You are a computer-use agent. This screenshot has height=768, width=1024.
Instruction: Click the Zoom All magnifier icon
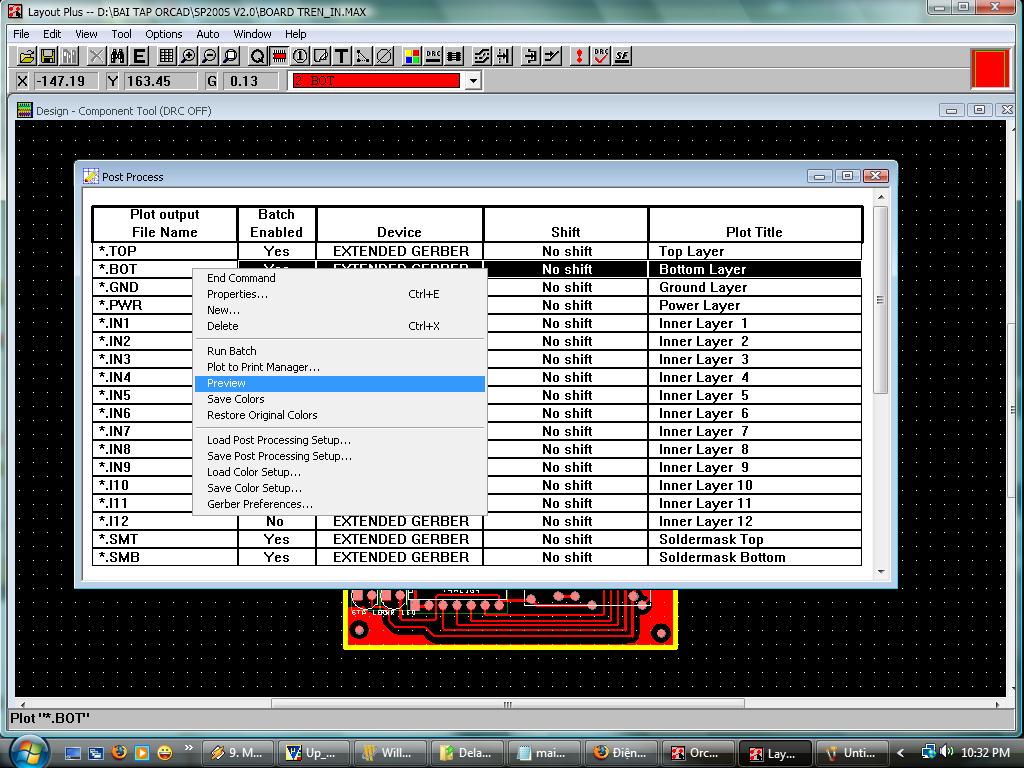click(x=230, y=56)
